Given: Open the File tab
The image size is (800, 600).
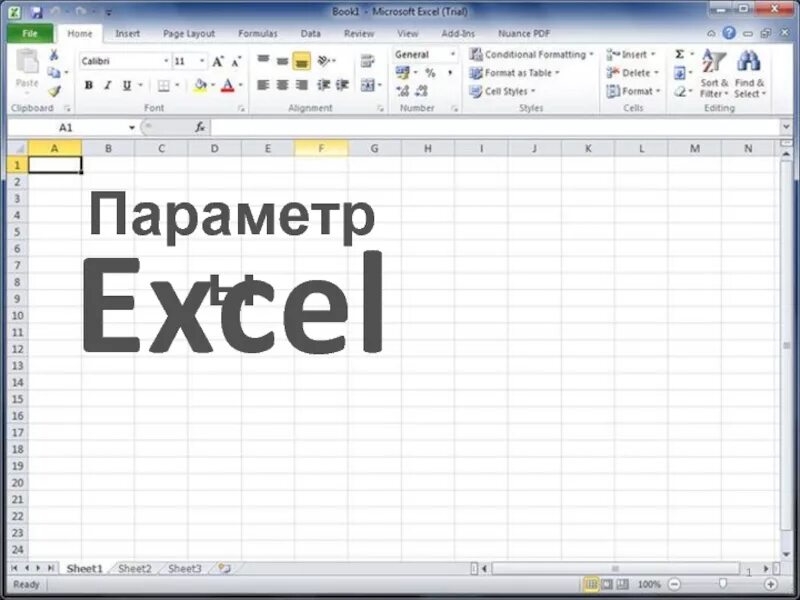Looking at the screenshot, I should pos(30,34).
